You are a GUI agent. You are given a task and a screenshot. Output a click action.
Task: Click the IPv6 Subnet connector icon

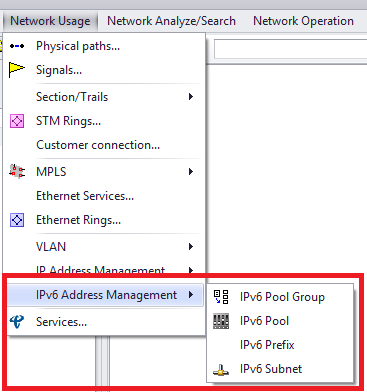pos(221,370)
